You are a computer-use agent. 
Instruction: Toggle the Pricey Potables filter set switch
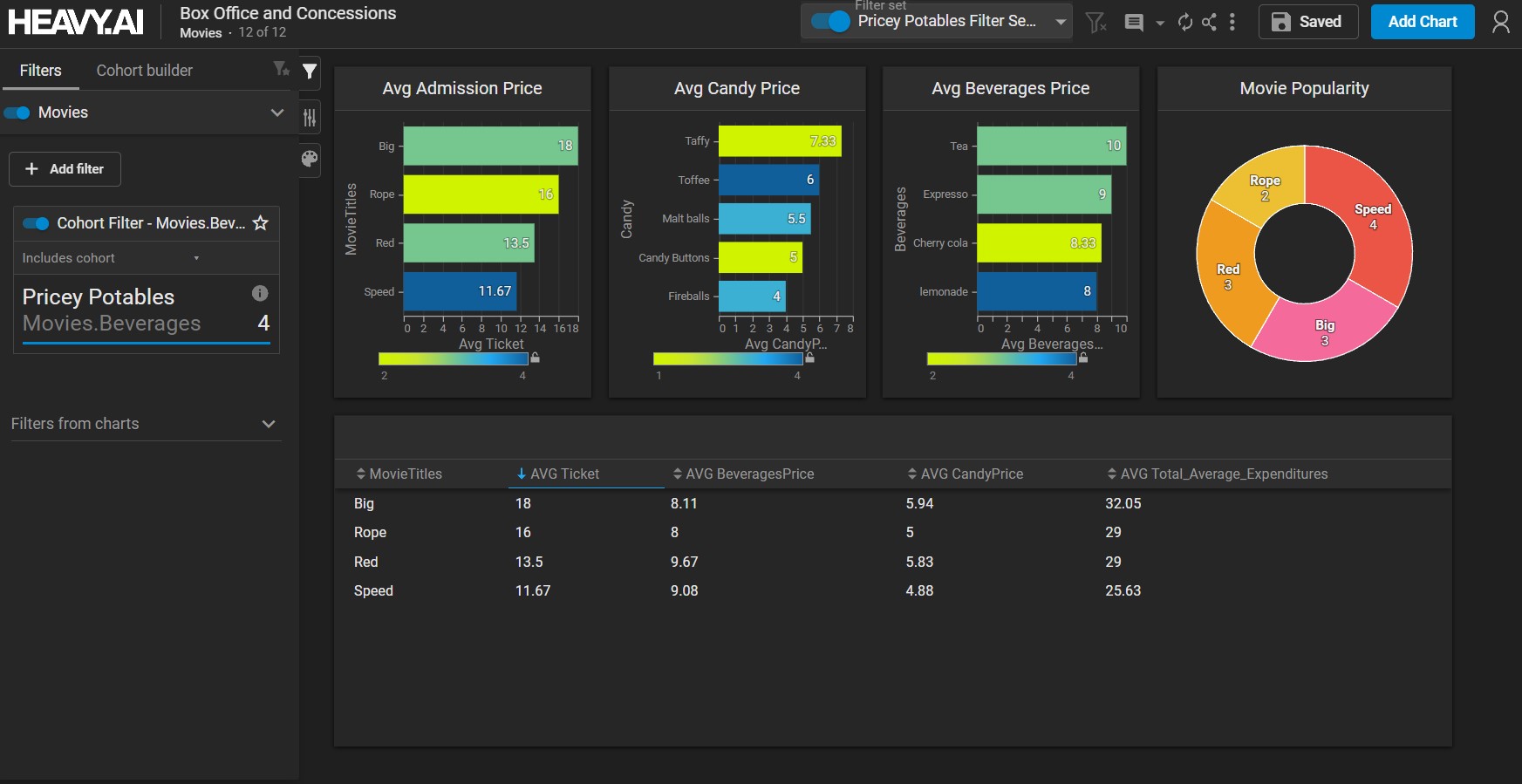point(829,22)
